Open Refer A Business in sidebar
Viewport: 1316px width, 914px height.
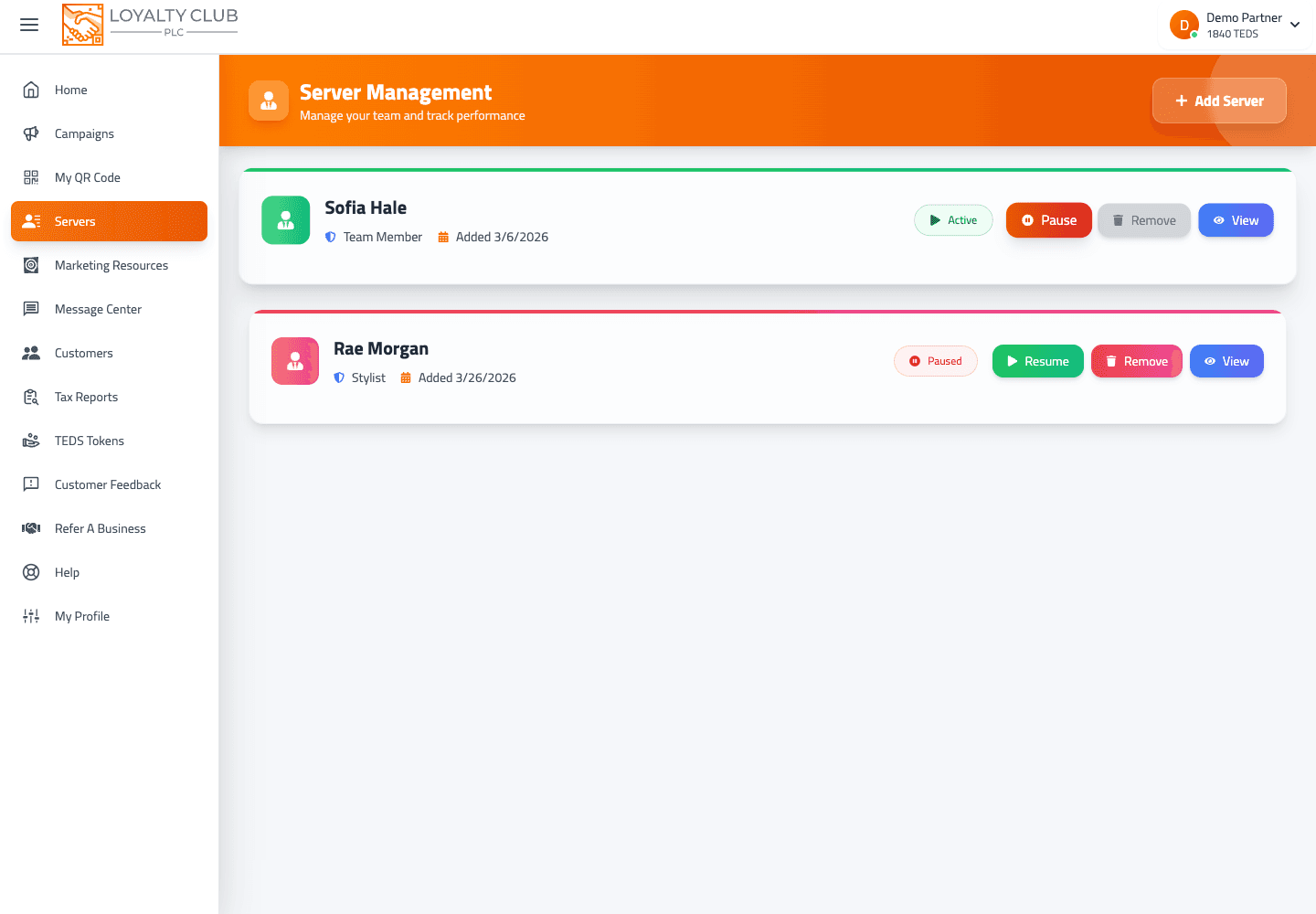pos(109,528)
